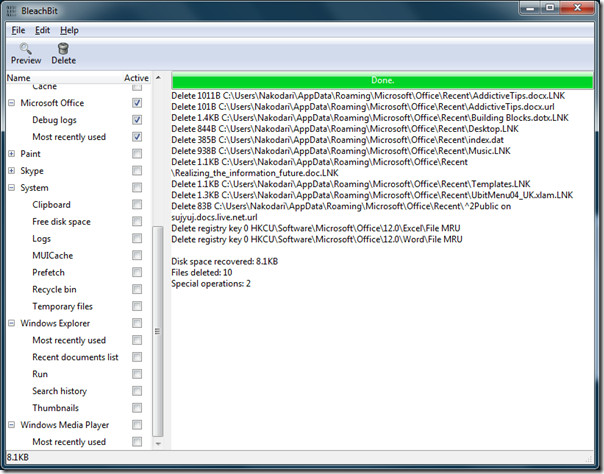Collapse the Windows Explorer tree node
Image resolution: width=604 pixels, height=474 pixels.
click(x=12, y=323)
